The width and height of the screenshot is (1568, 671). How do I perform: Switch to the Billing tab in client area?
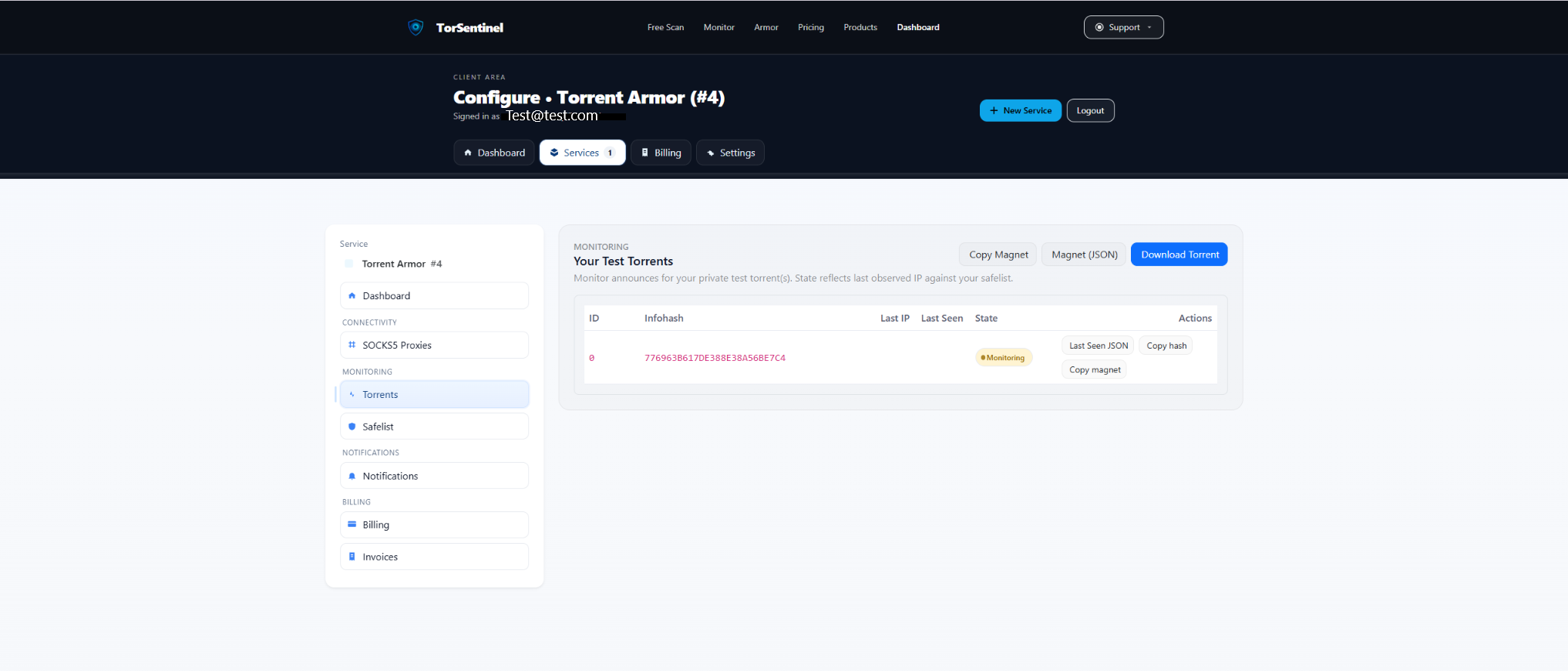tap(661, 153)
